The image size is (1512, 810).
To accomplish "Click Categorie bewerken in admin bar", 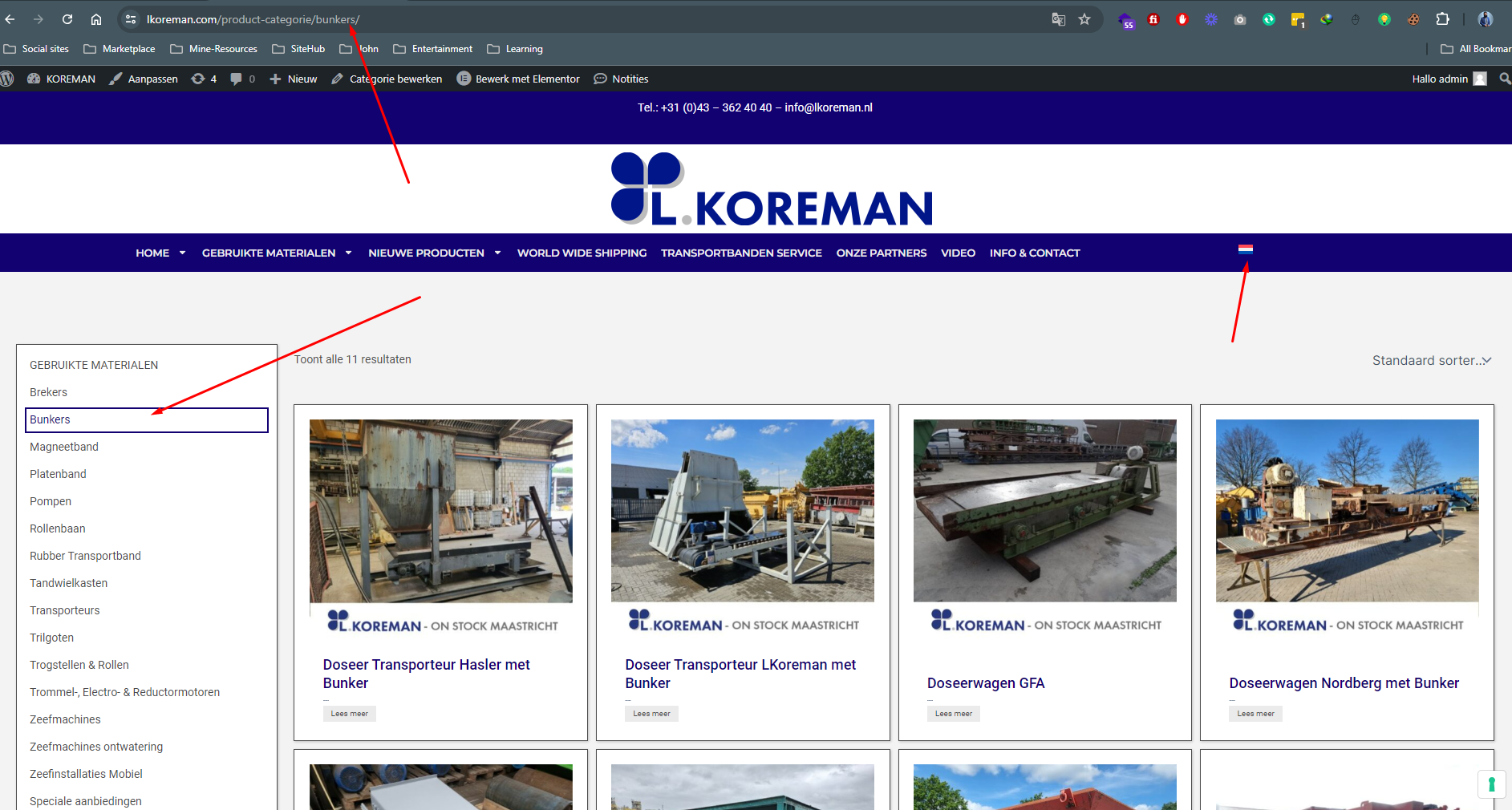I will pos(387,79).
